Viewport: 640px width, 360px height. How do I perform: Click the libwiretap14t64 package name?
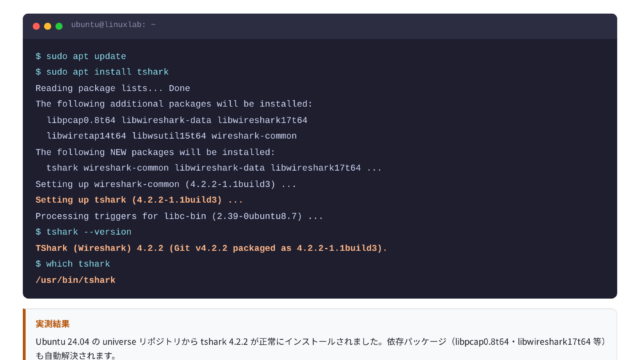86,136
